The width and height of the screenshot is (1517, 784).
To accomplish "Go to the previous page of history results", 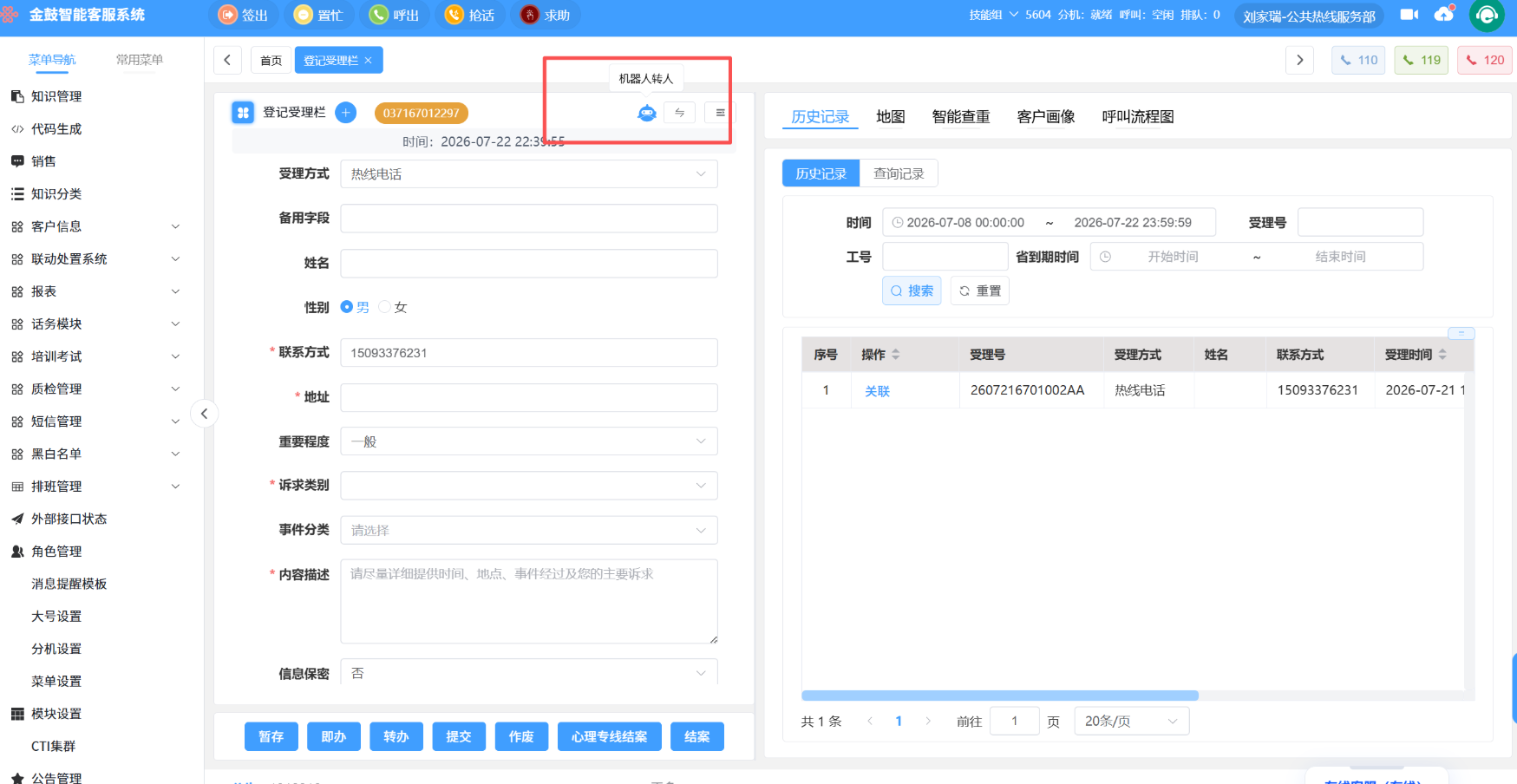I will click(870, 722).
